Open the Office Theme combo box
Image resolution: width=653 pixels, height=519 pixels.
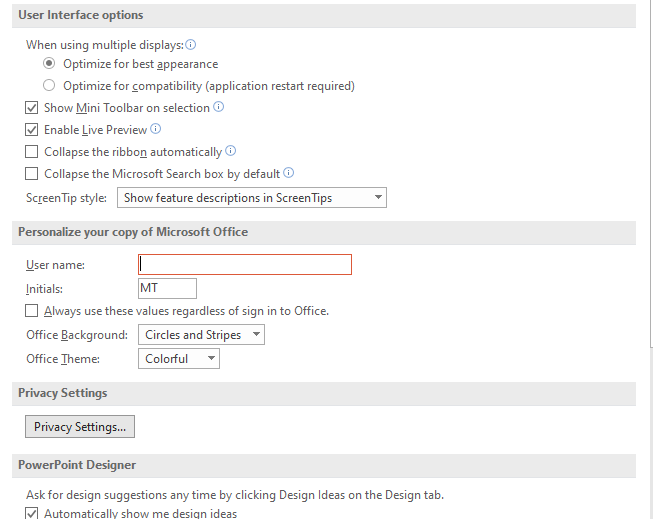(178, 359)
